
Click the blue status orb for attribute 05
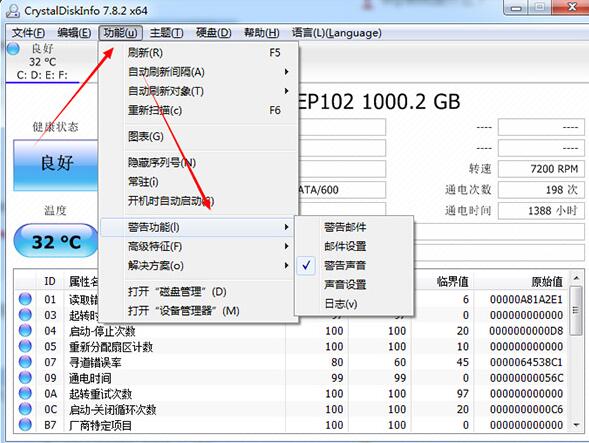point(25,346)
